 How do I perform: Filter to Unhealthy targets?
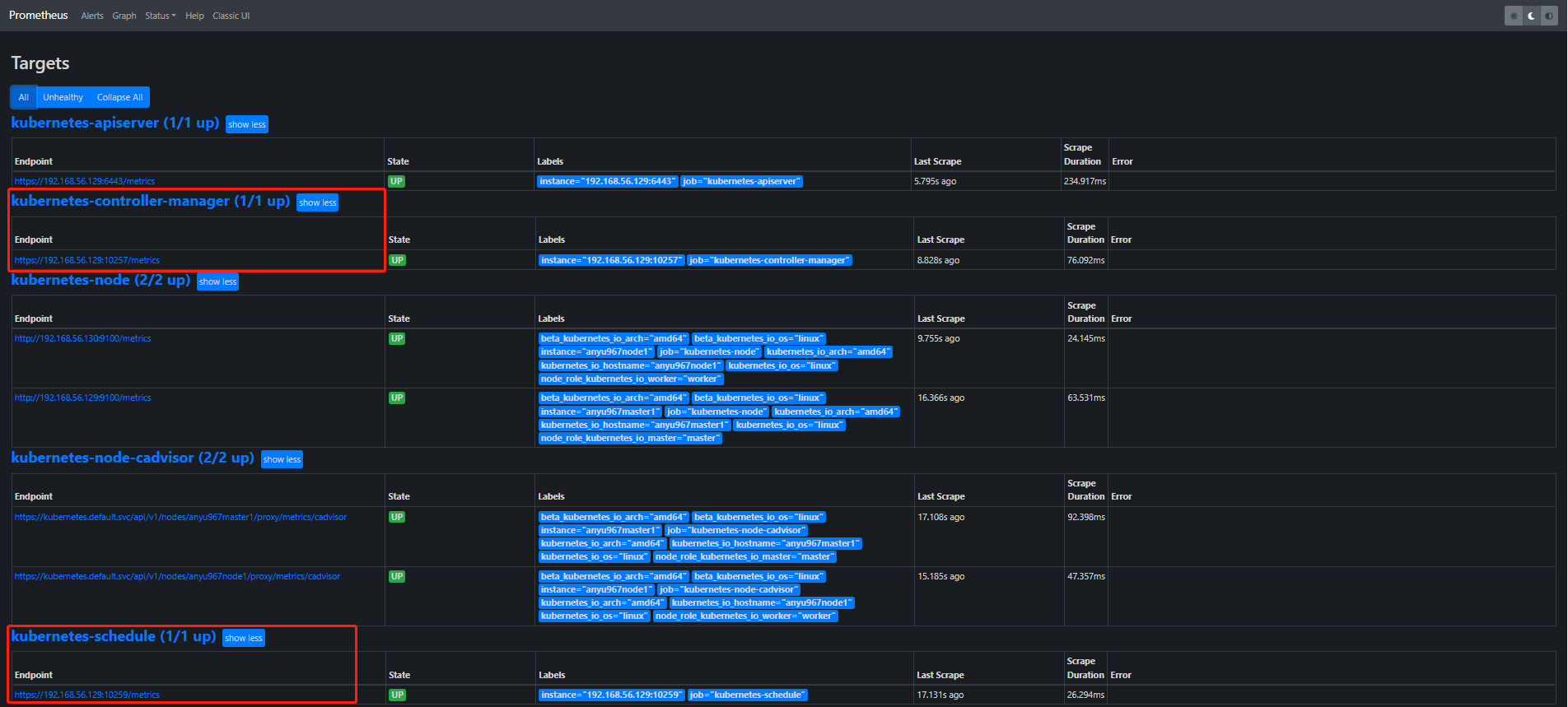coord(63,97)
